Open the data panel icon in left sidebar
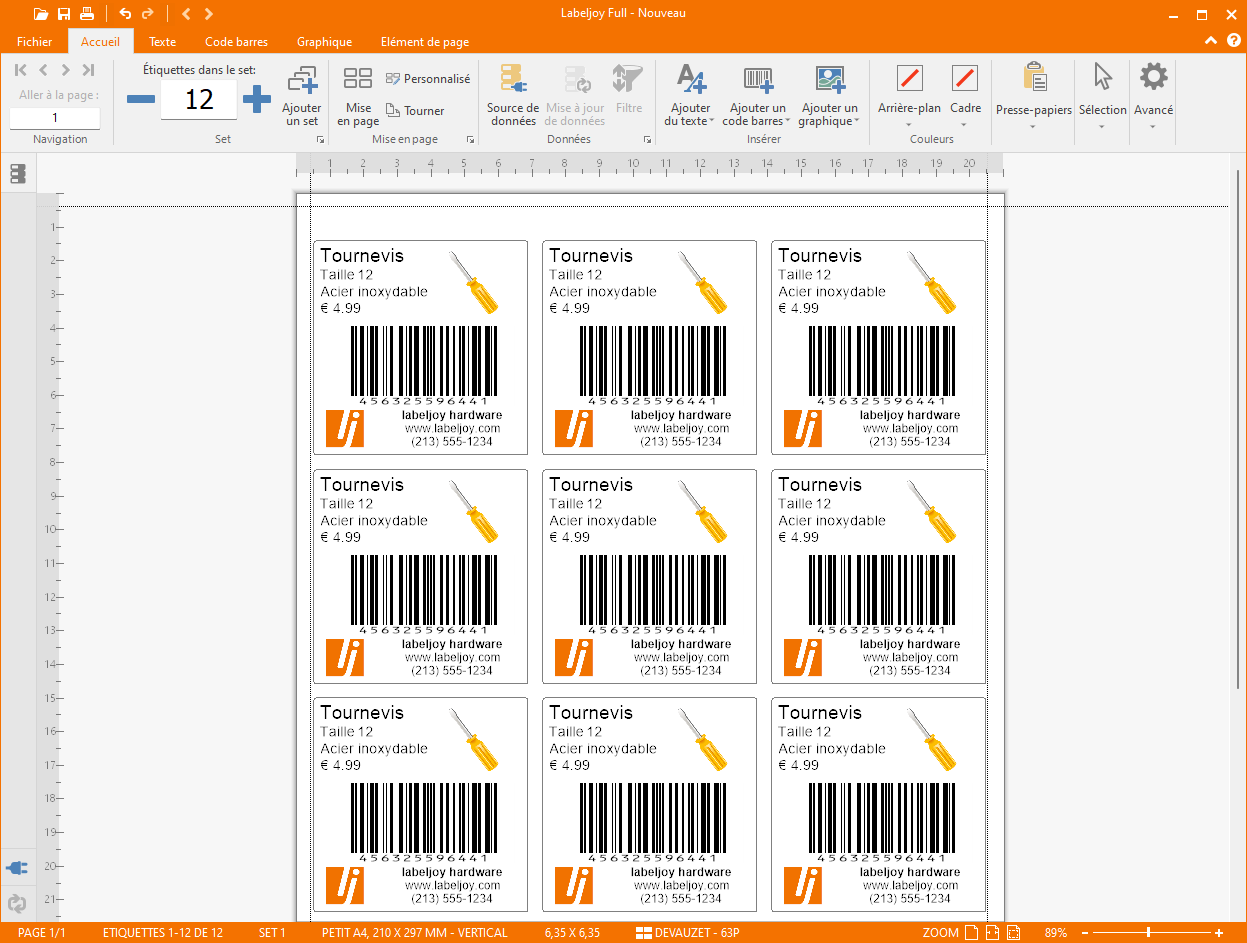The image size is (1247, 943). [x=17, y=174]
